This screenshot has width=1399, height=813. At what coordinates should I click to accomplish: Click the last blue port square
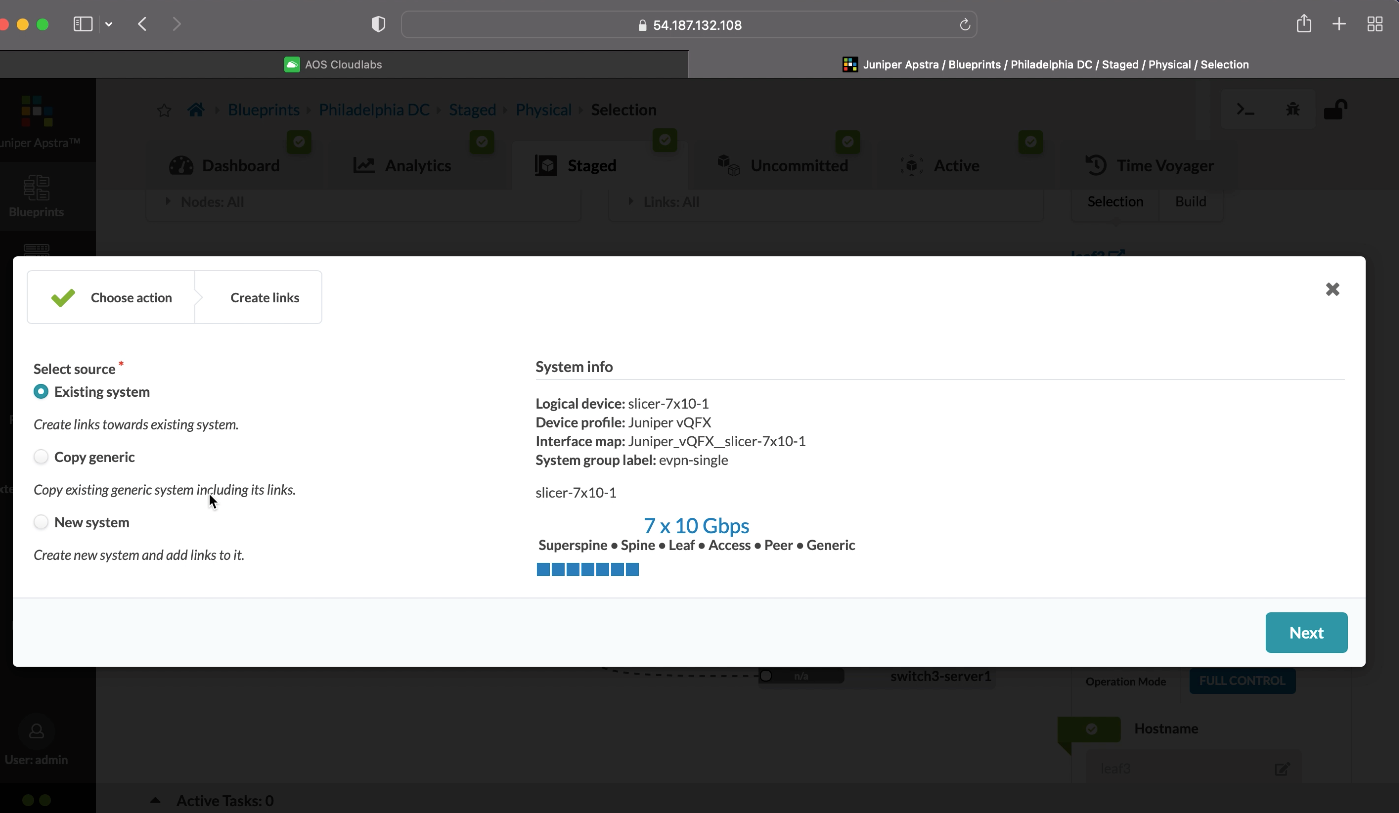tap(633, 570)
